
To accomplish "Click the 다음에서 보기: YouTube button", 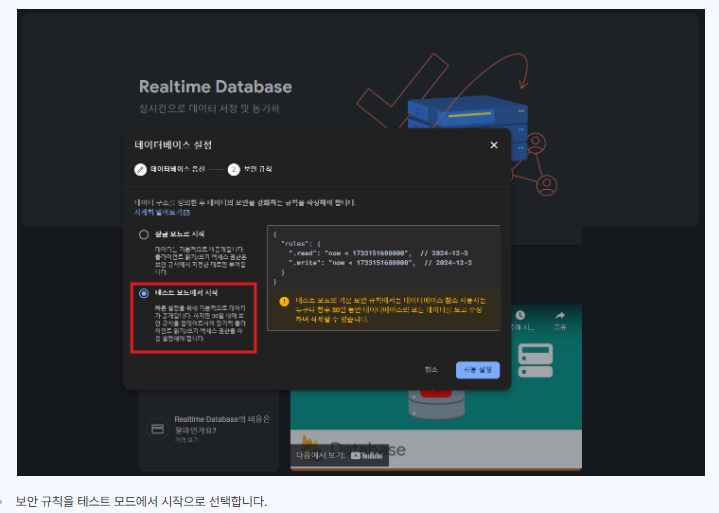I will pyautogui.click(x=340, y=455).
